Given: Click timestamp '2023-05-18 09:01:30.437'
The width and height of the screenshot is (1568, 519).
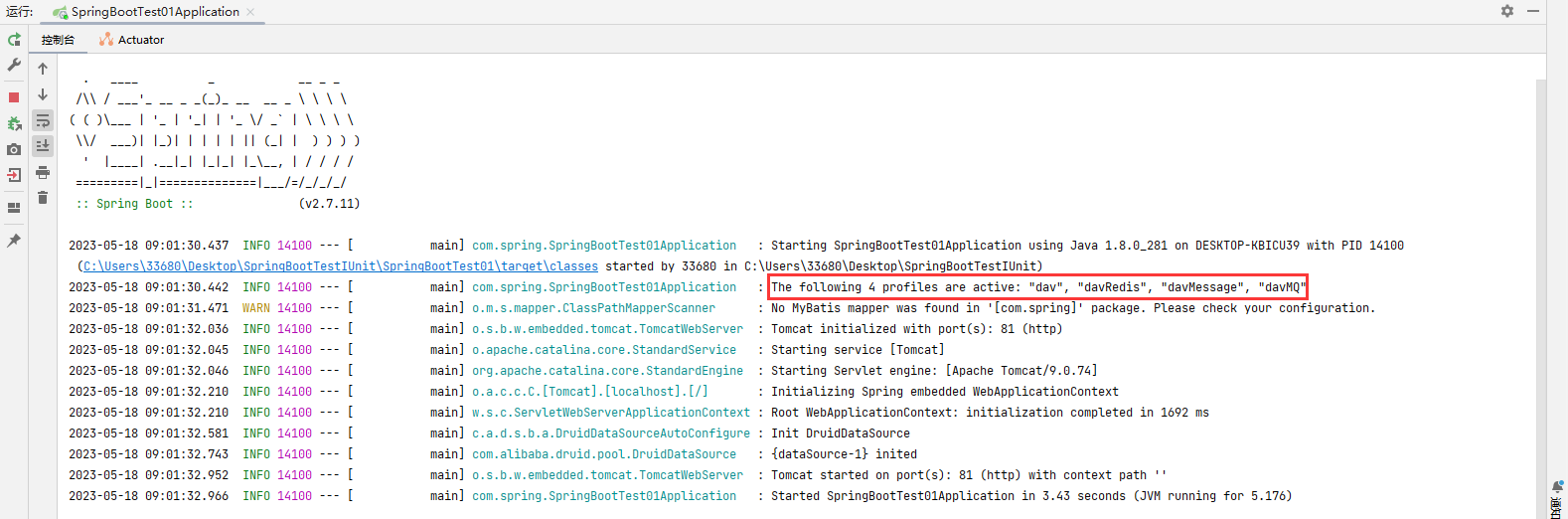Looking at the screenshot, I should click(x=148, y=246).
